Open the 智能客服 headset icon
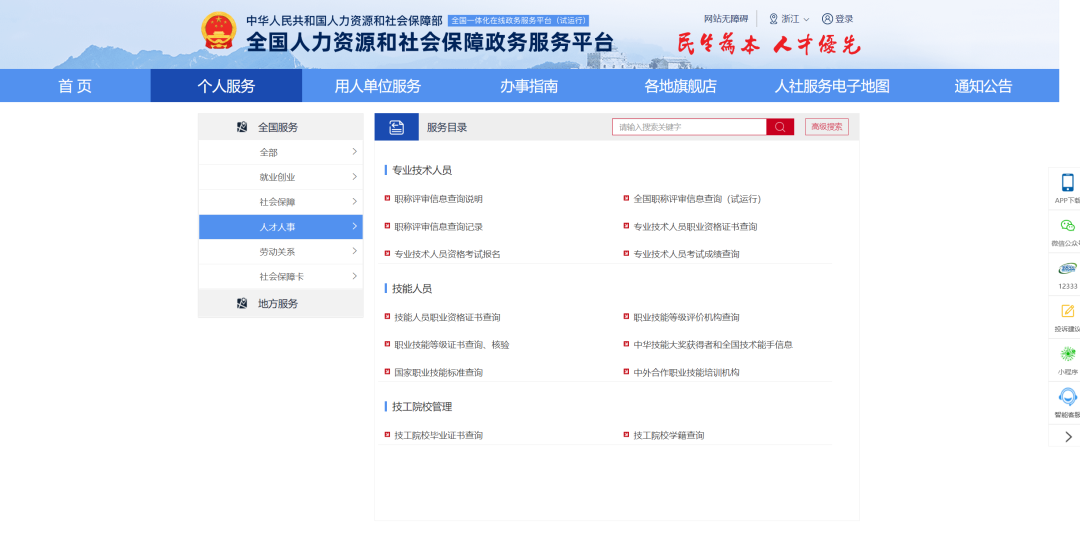Screen dimensions: 1080x552 tap(1068, 396)
